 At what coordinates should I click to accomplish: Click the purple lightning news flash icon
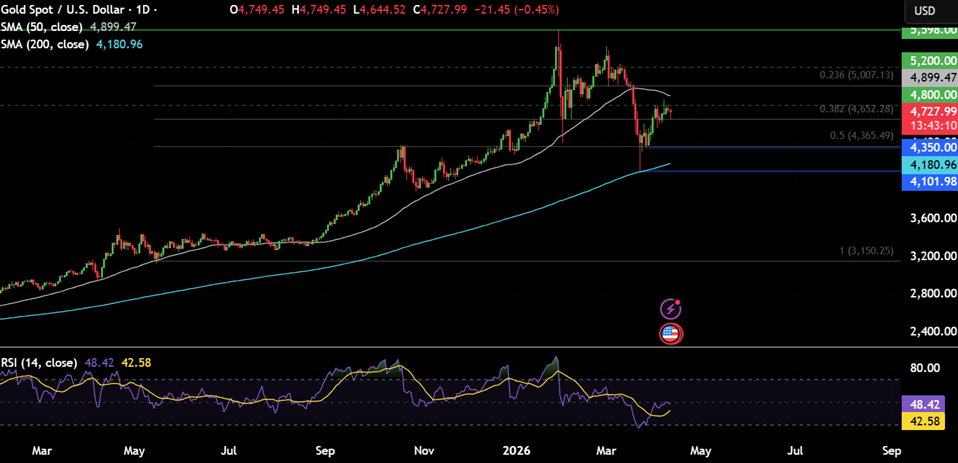(671, 309)
